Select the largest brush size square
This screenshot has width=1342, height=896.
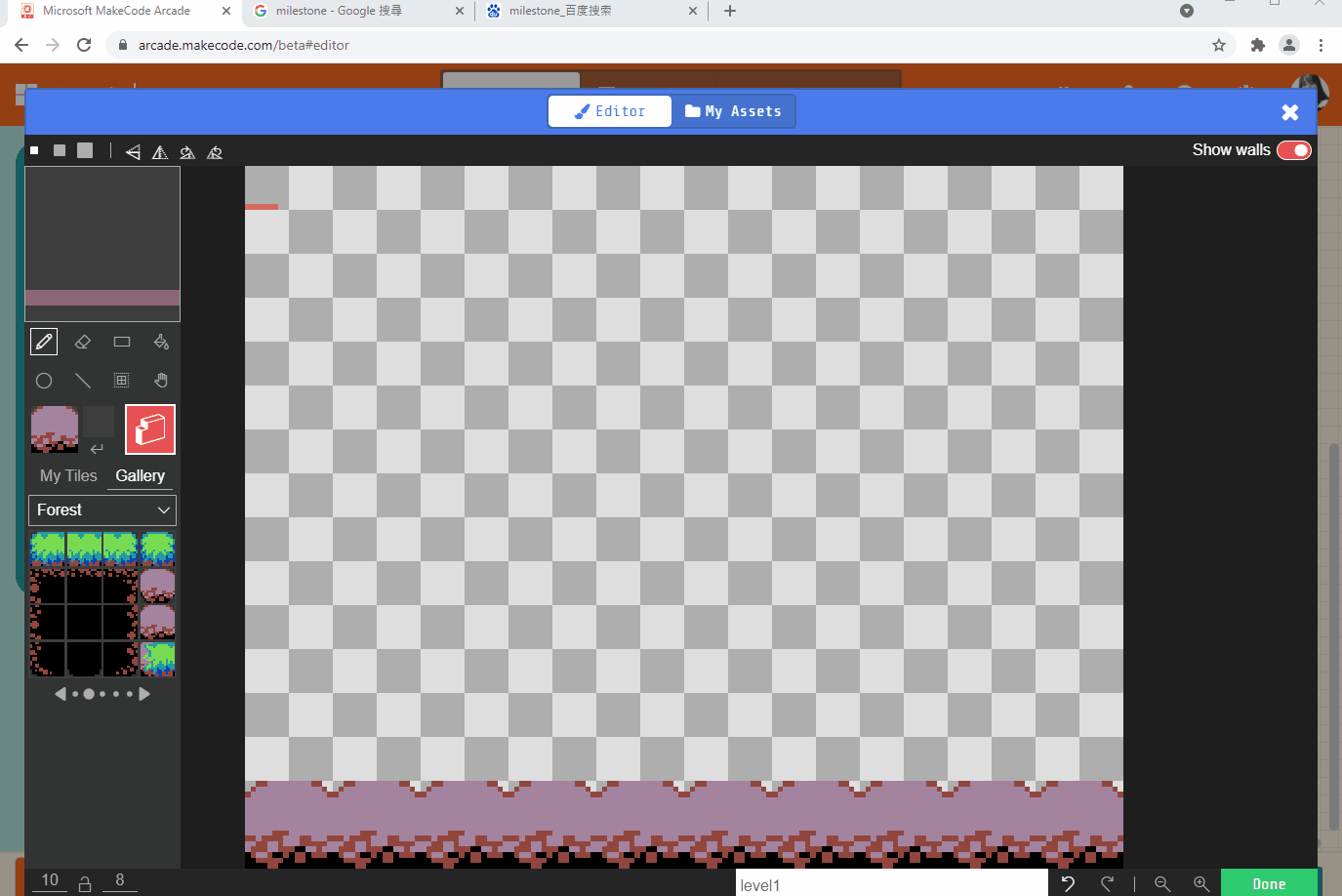[84, 150]
